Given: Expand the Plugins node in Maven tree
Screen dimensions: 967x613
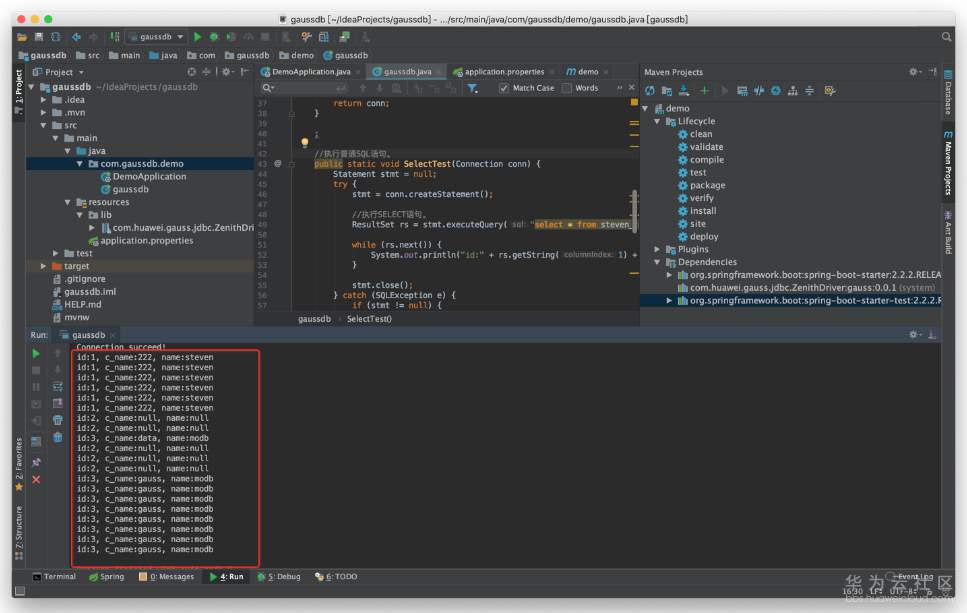Looking at the screenshot, I should click(658, 249).
